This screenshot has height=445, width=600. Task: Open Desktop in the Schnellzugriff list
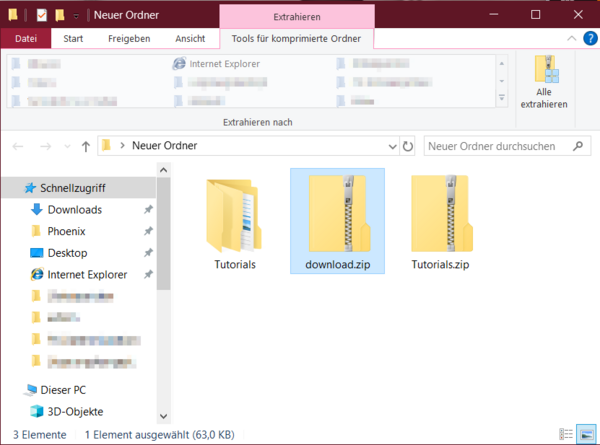[67, 253]
